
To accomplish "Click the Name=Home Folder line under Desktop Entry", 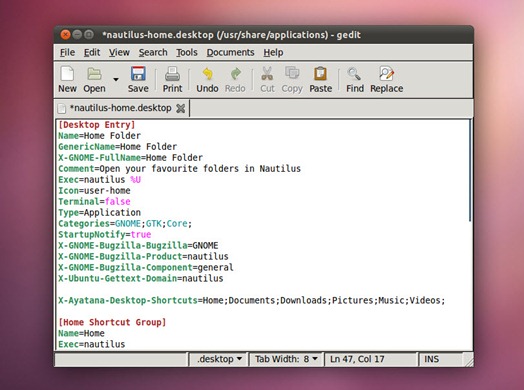I will click(100, 136).
